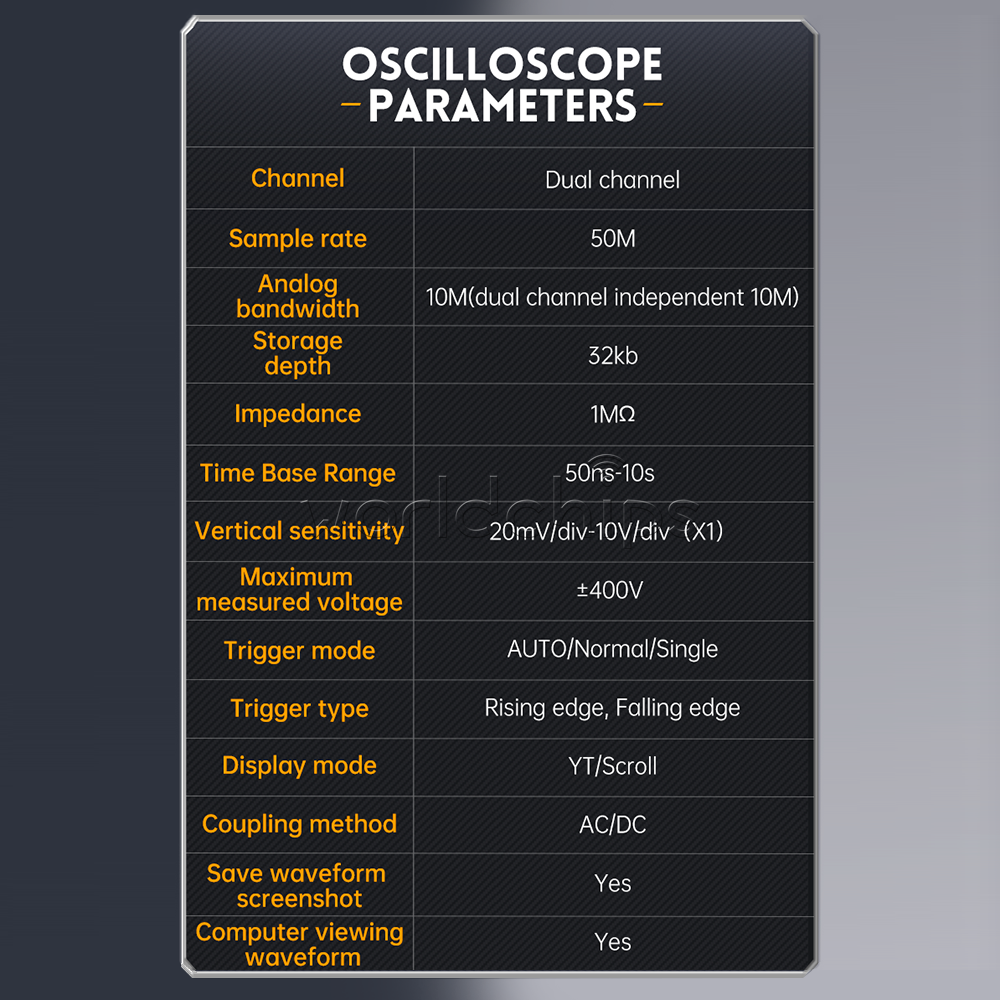This screenshot has height=1000, width=1000.
Task: Click the AC/DC coupling value
Action: tap(613, 825)
